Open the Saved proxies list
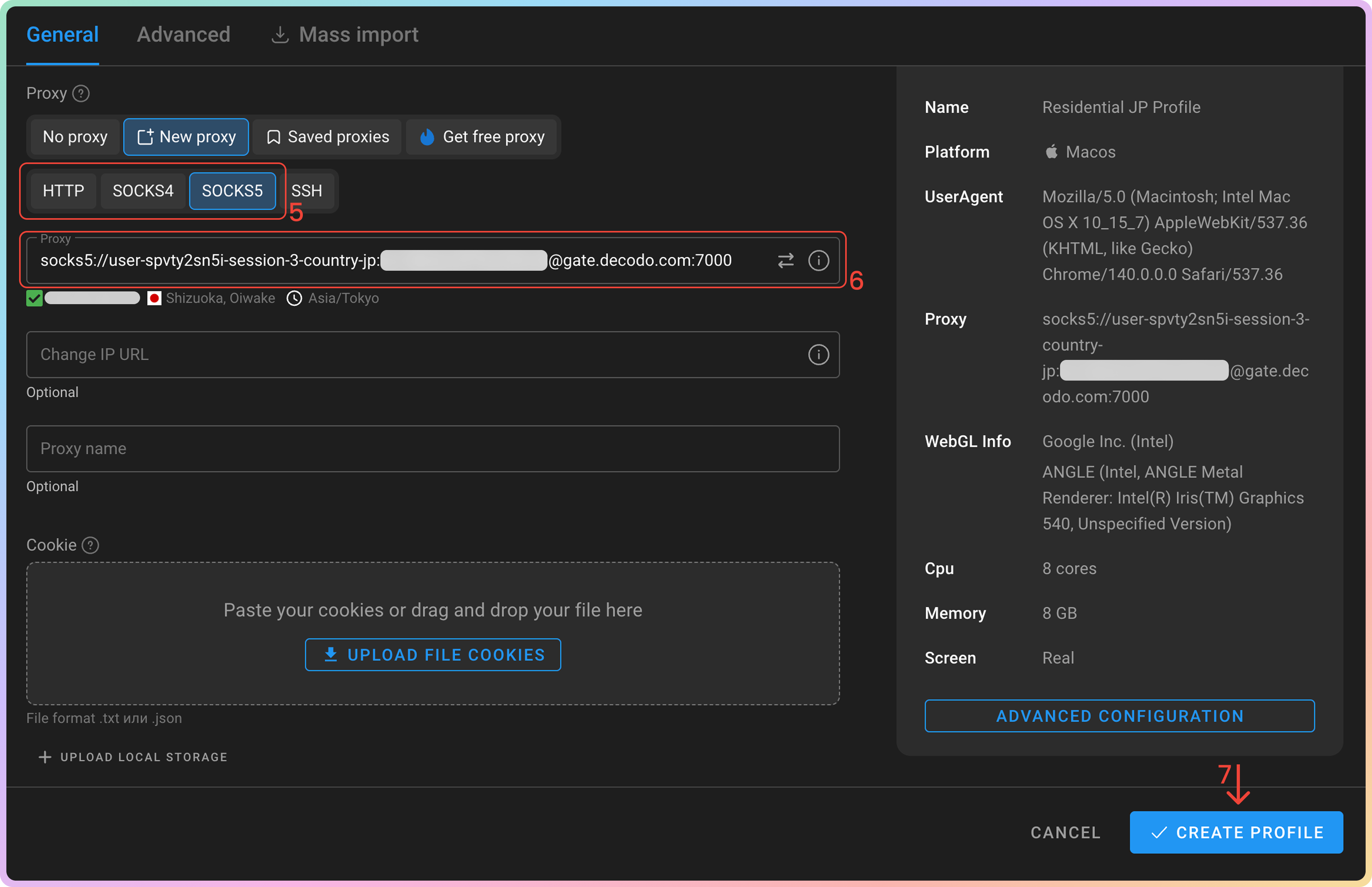The image size is (1372, 887). [327, 137]
